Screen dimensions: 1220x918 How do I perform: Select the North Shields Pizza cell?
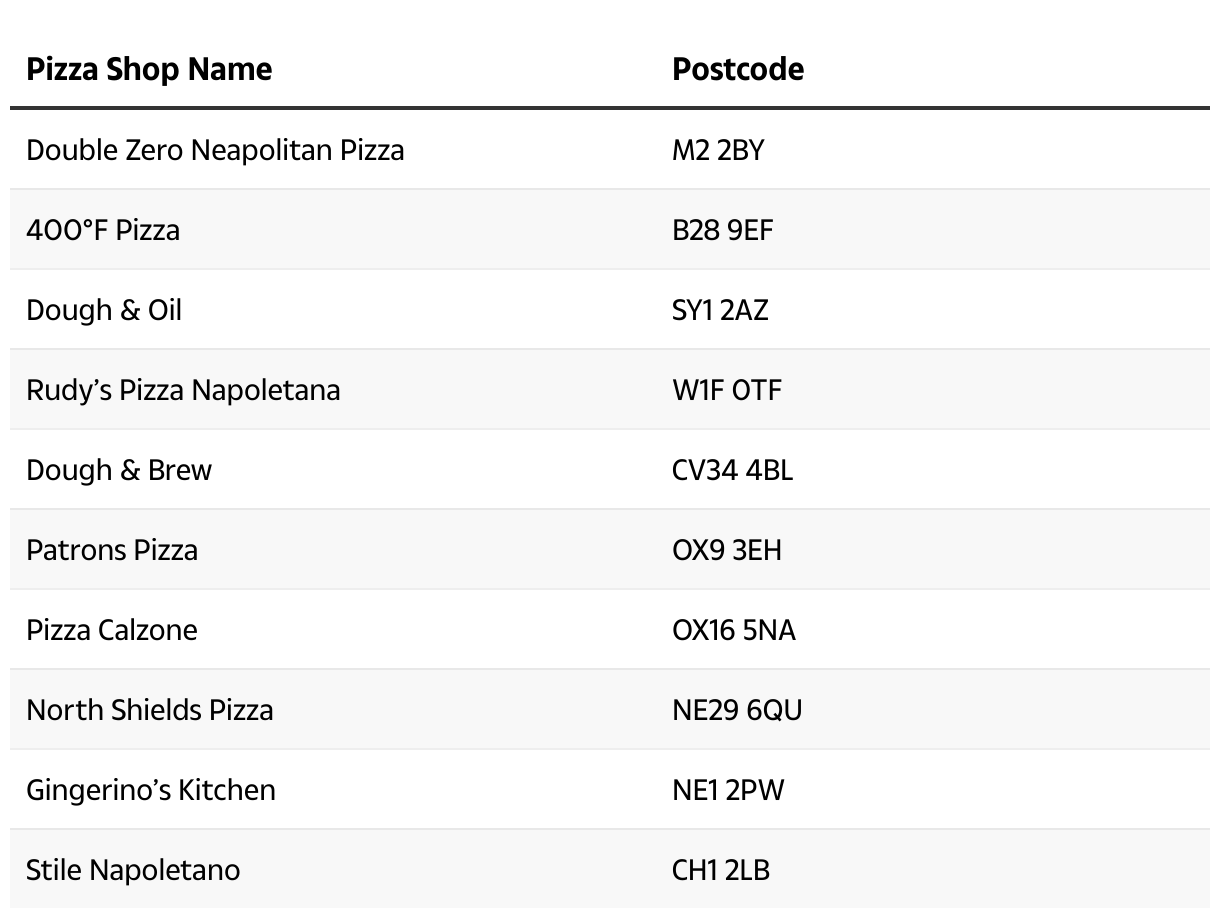pyautogui.click(x=150, y=710)
